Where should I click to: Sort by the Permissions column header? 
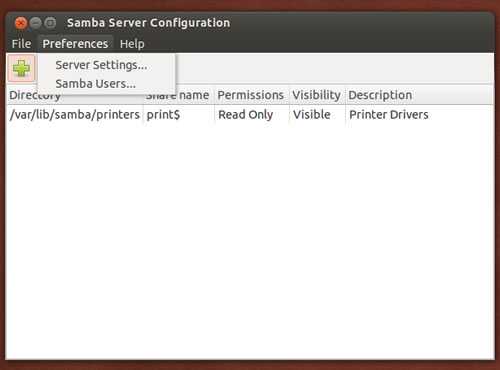tap(251, 95)
